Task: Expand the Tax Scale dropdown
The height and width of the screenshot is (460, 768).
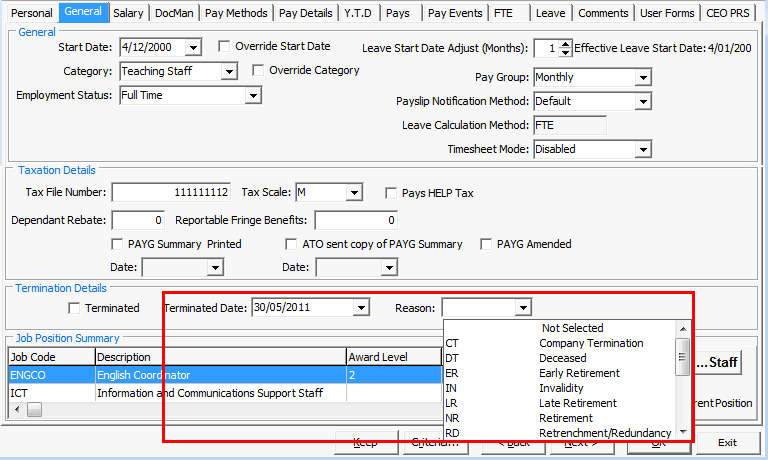Action: [354, 193]
